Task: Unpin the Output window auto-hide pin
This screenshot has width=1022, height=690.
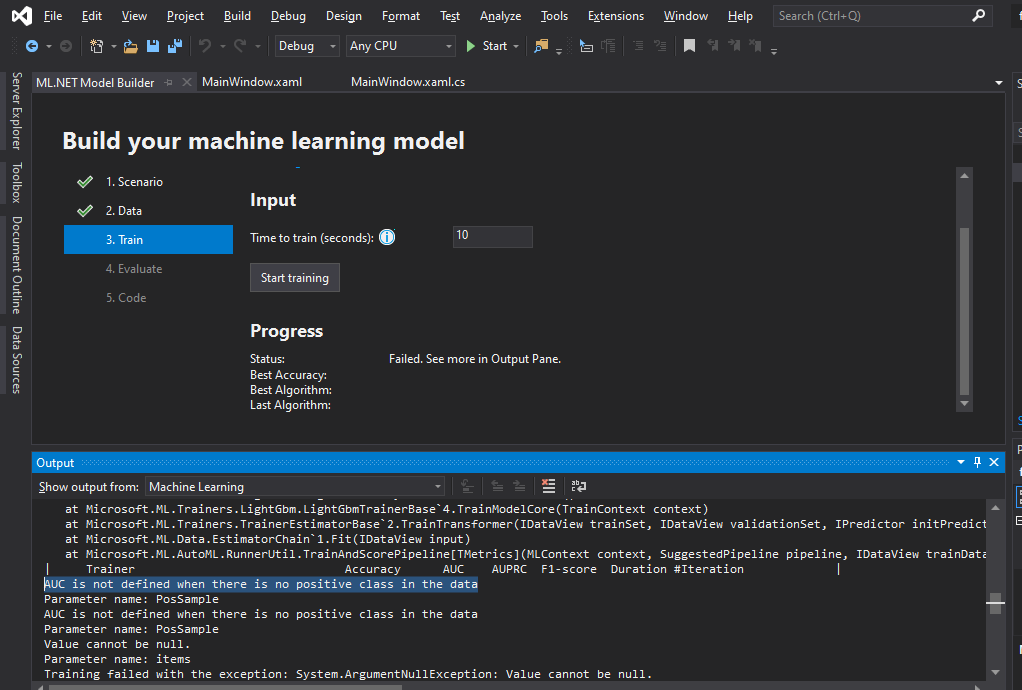Action: 977,462
